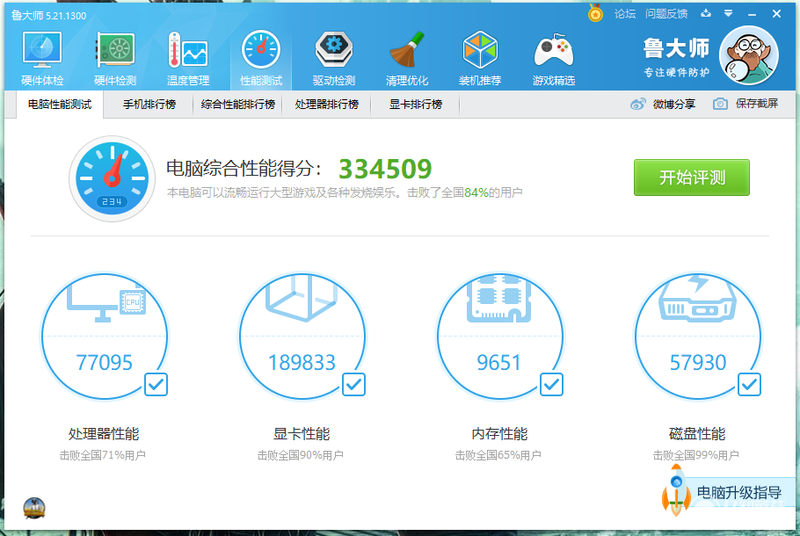The image size is (800, 536).
Task: Click the download tray icon in title bar
Action: [x=706, y=14]
